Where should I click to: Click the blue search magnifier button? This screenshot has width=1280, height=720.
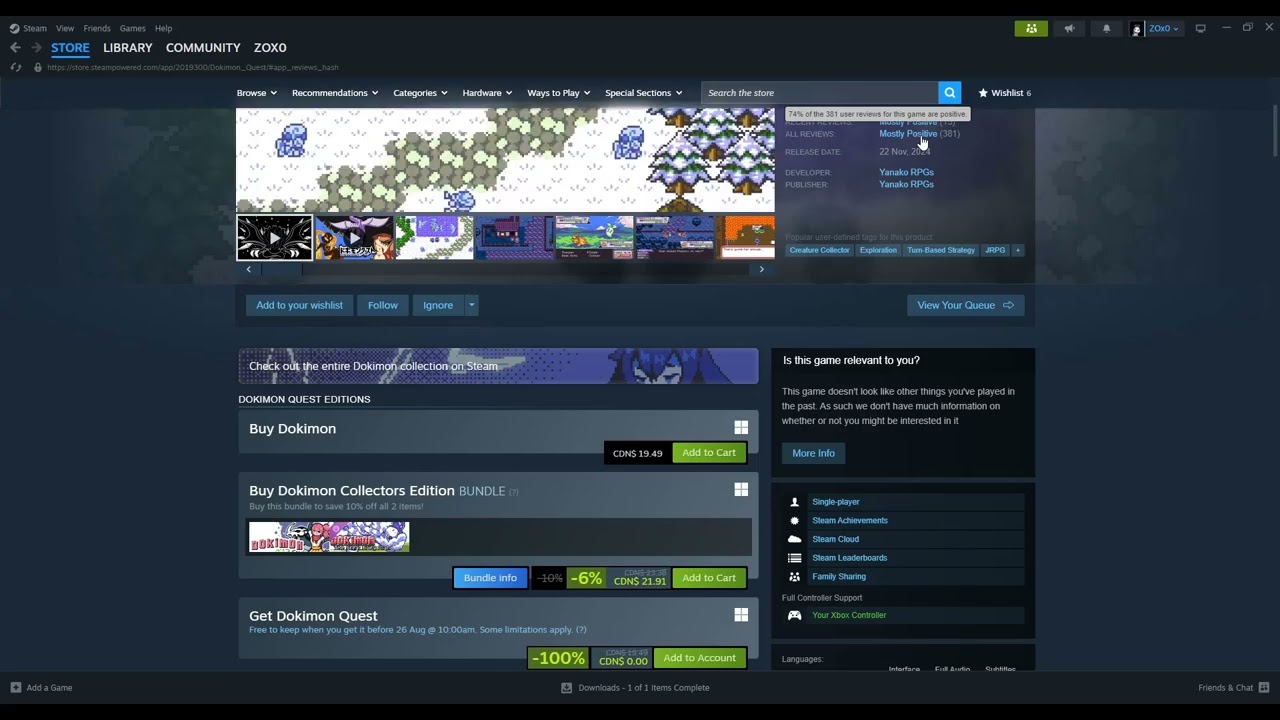(x=949, y=93)
